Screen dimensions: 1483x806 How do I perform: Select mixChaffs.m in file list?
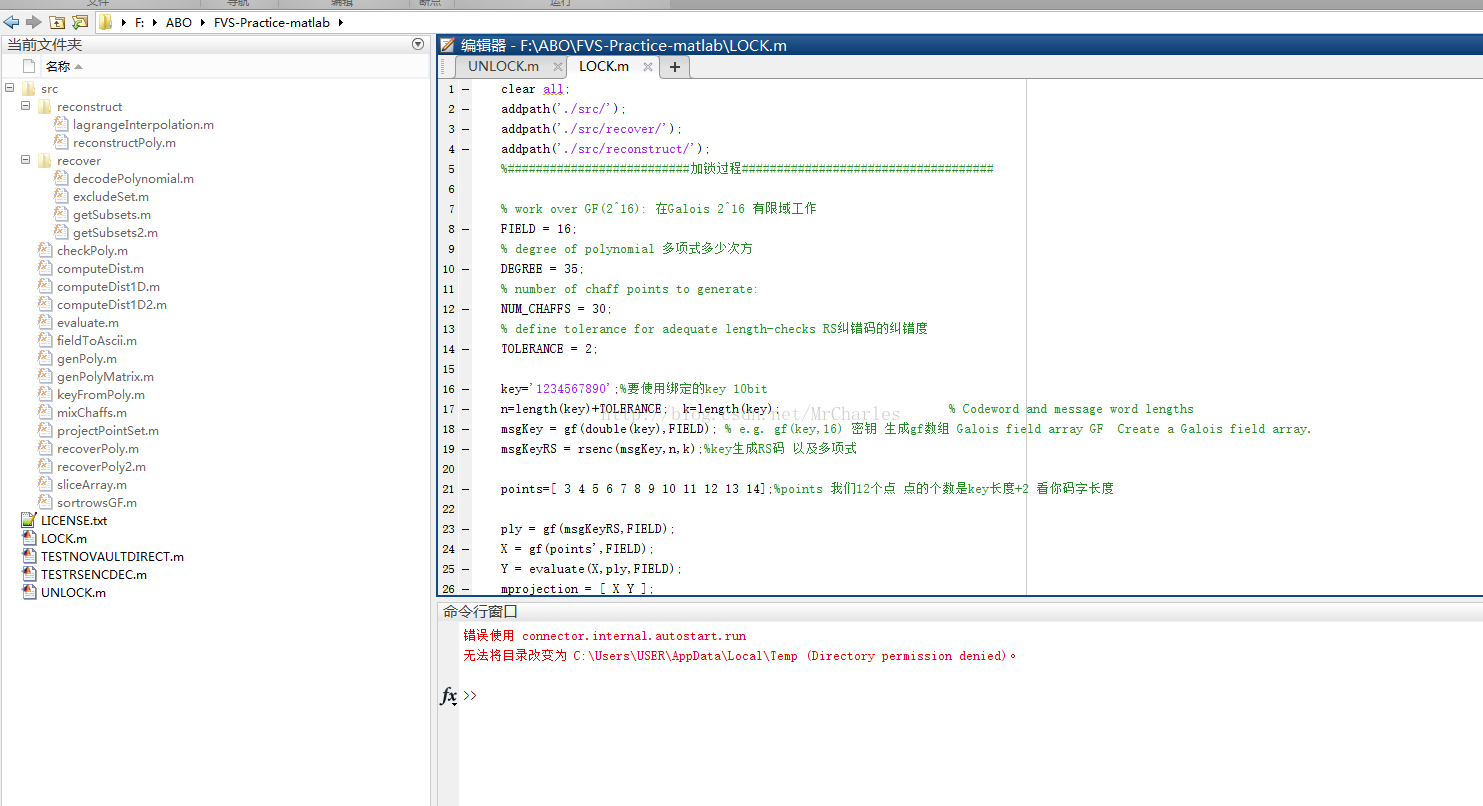tap(92, 412)
